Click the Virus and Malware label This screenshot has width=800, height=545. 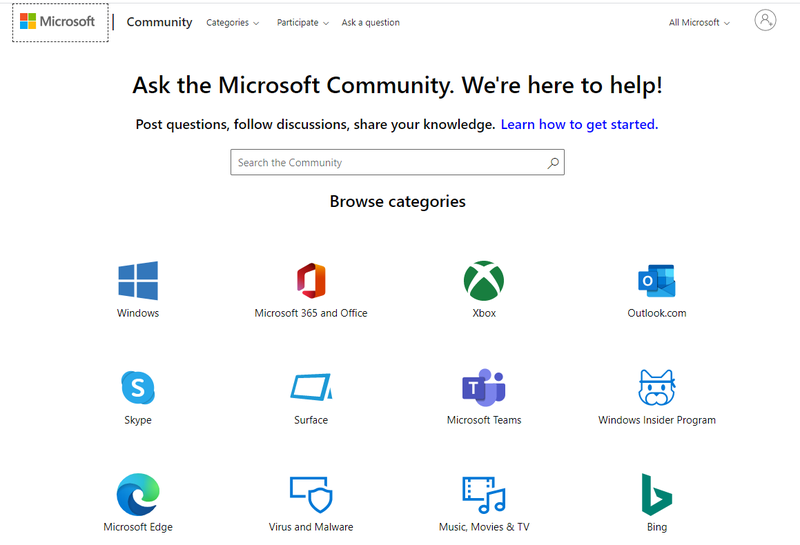[x=311, y=527]
